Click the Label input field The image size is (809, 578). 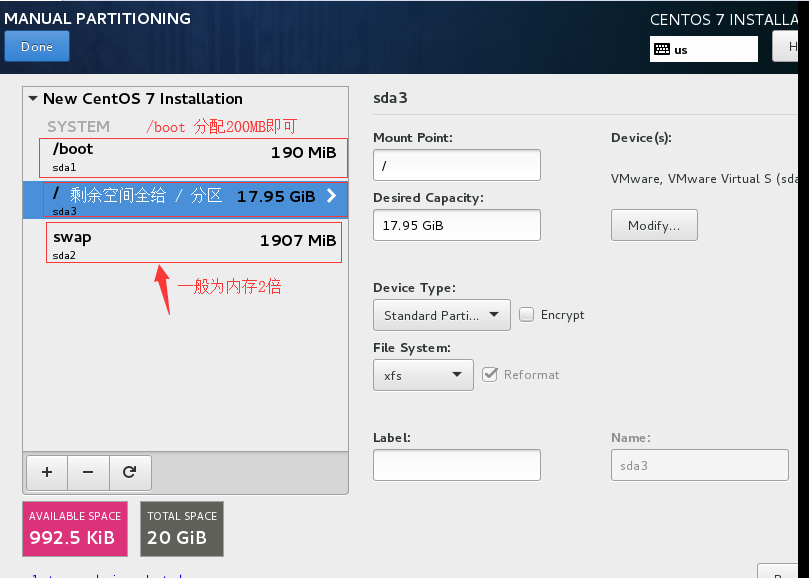[457, 465]
